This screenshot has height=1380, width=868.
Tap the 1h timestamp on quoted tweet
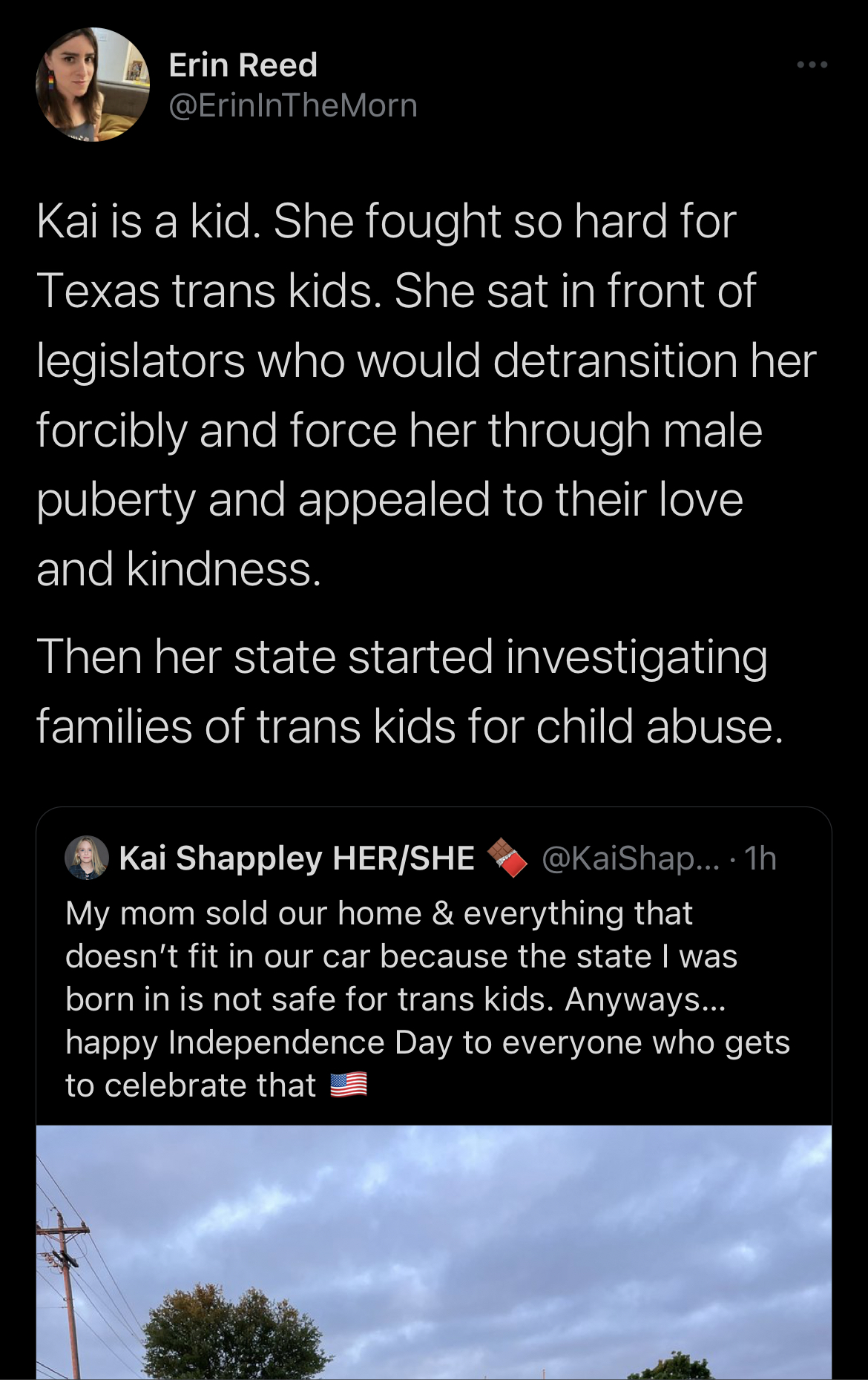pyautogui.click(x=760, y=858)
